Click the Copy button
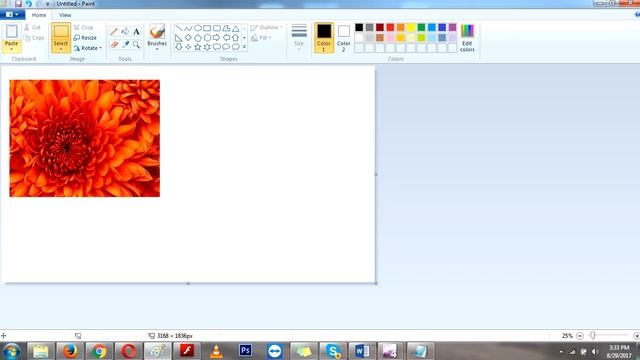This screenshot has height=360, width=640. [x=34, y=38]
